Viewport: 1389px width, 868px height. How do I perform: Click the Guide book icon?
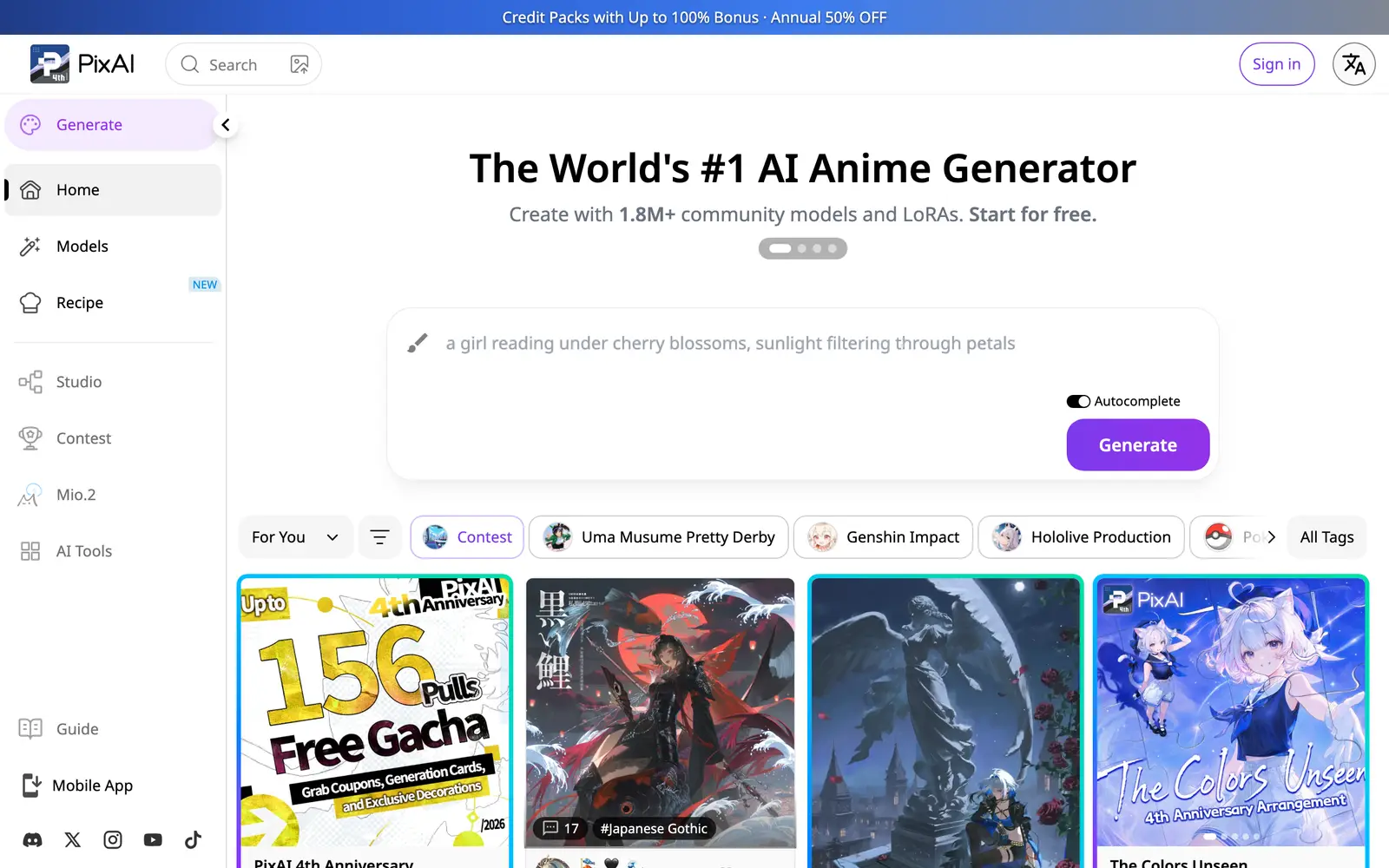pos(30,729)
